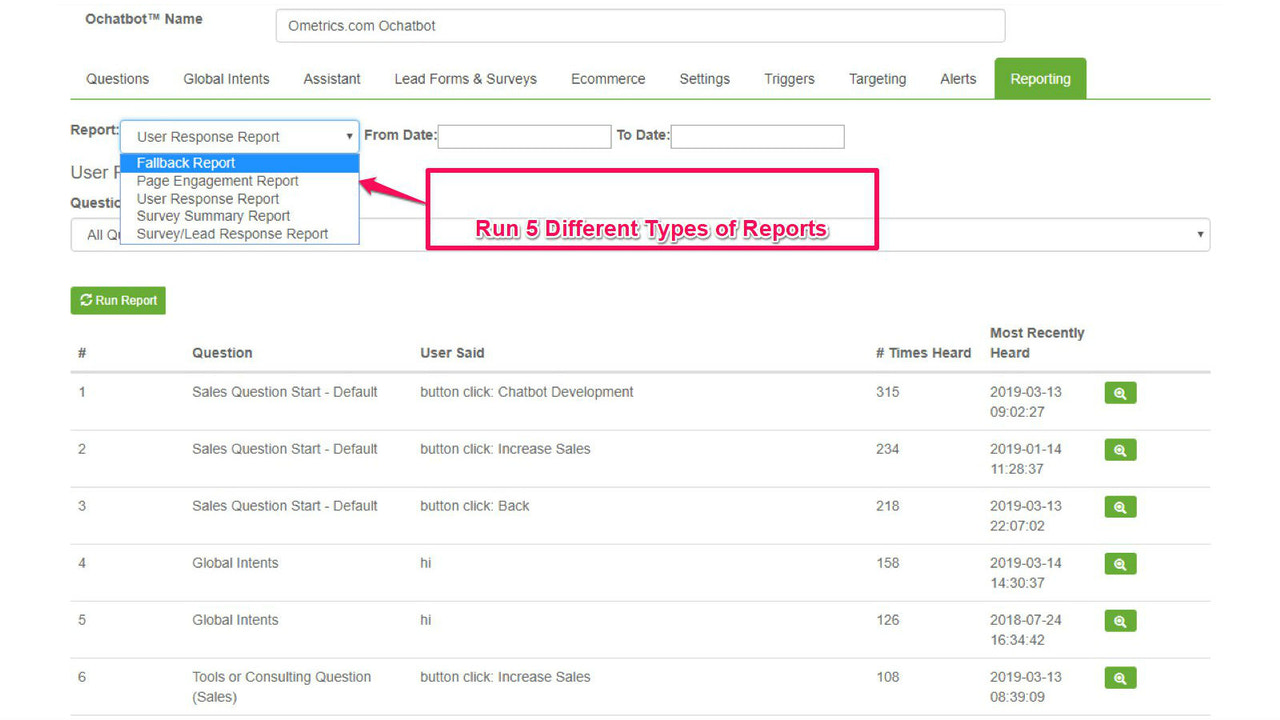Switch to the Ecommerce tab
The height and width of the screenshot is (720, 1280).
(607, 78)
